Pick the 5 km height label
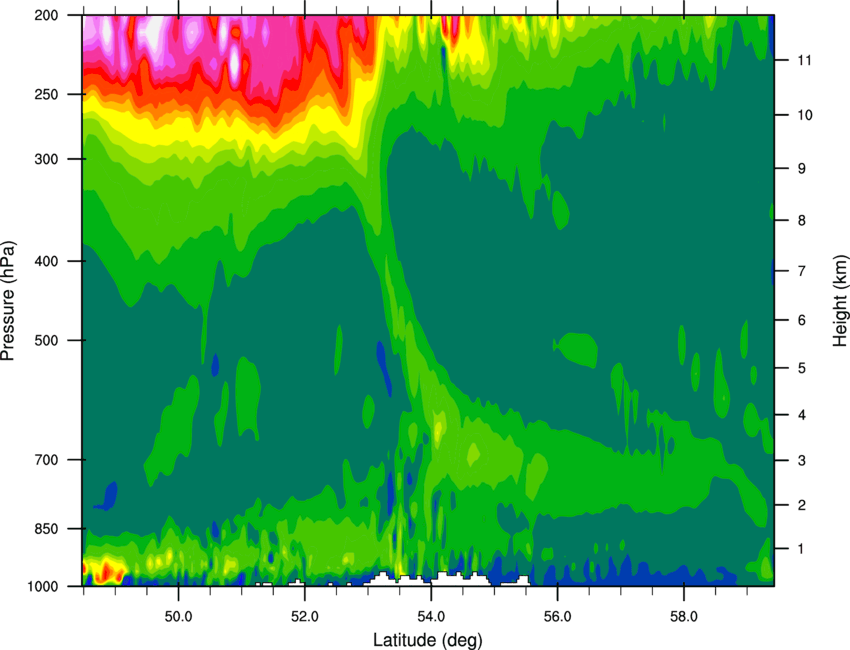 coord(802,368)
